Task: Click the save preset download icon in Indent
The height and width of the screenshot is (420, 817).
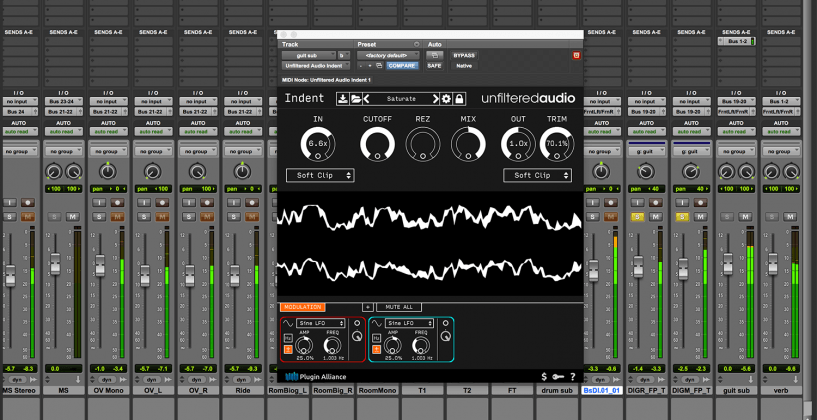Action: (343, 99)
